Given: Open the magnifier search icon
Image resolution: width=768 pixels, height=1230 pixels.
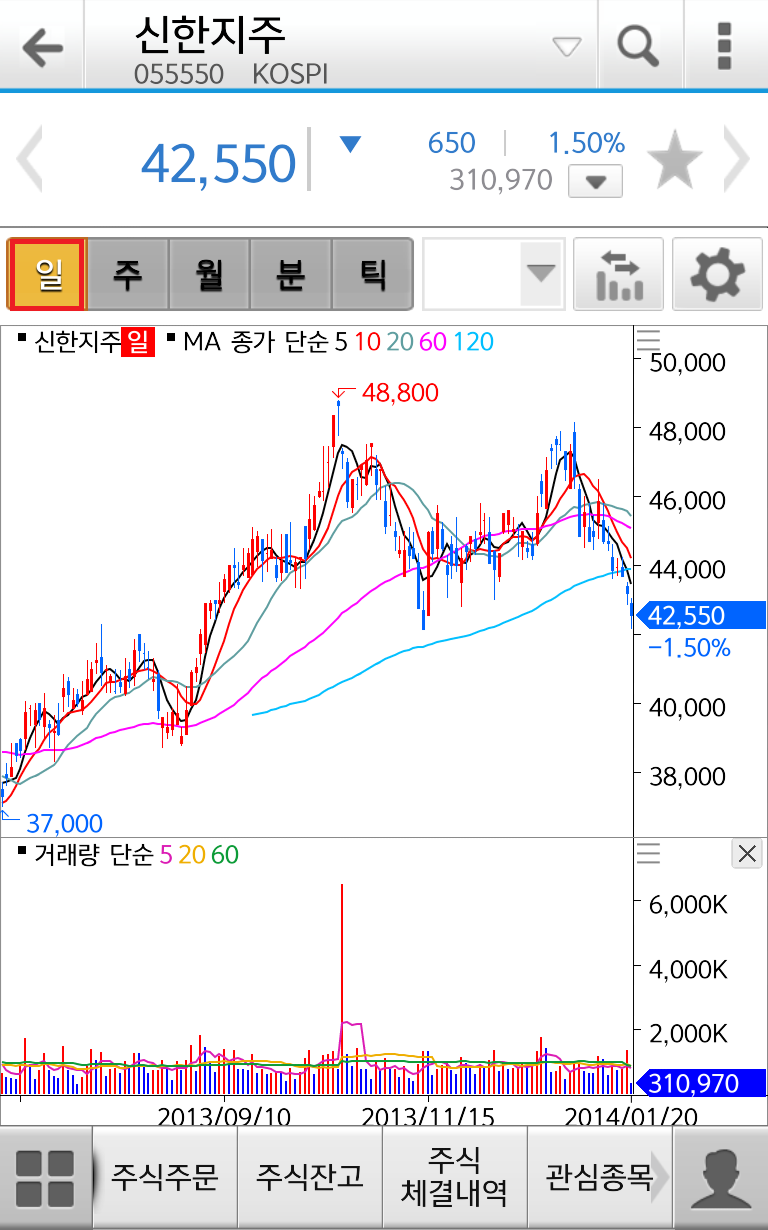Looking at the screenshot, I should [638, 45].
